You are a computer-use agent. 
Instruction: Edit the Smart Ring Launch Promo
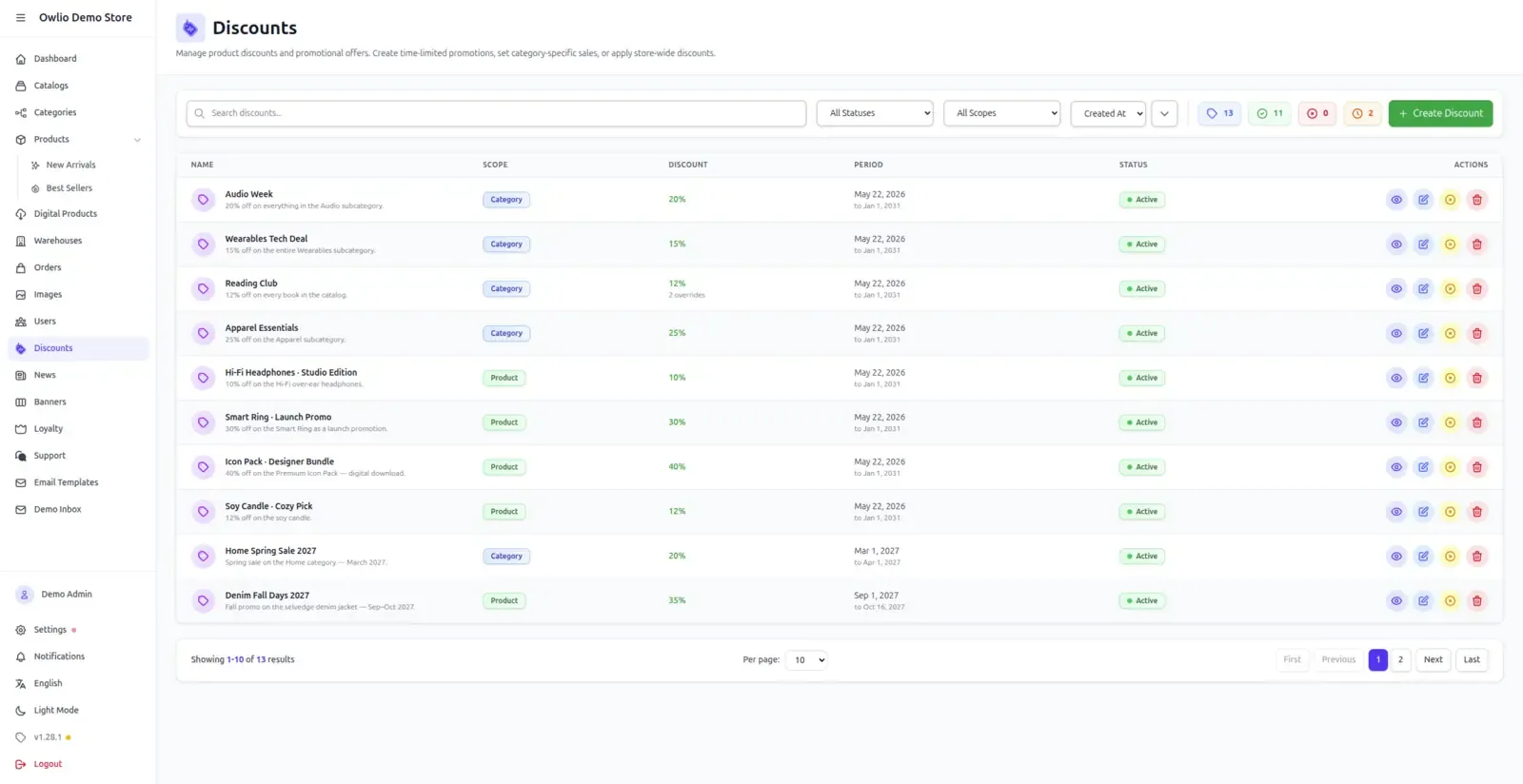[1423, 422]
